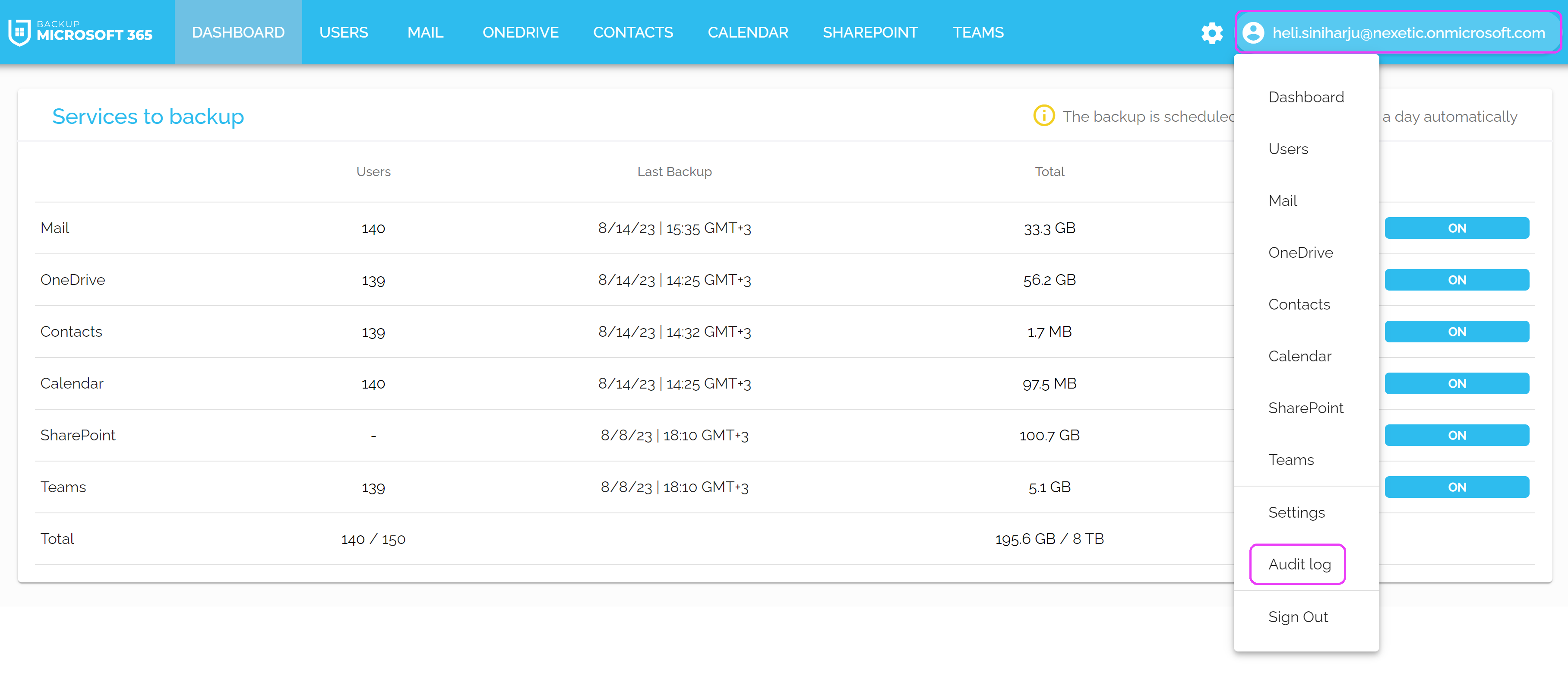Switch to the USERS tab in the top bar

pyautogui.click(x=343, y=32)
